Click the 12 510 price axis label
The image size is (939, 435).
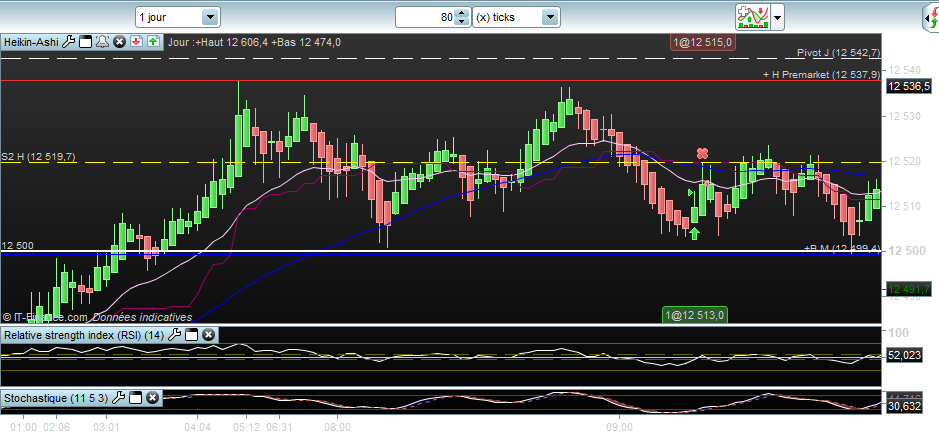(x=904, y=206)
